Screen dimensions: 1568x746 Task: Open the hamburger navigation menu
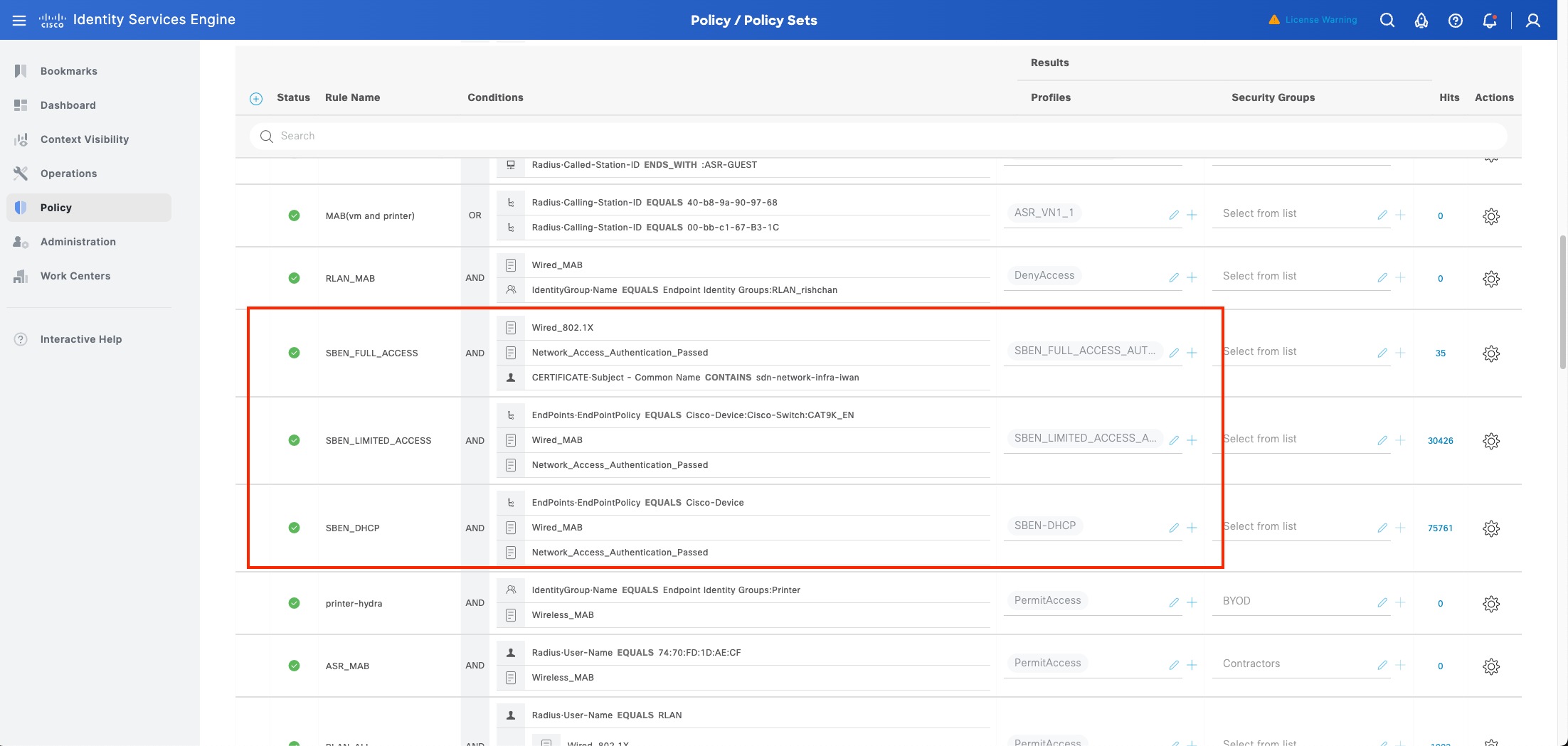[x=19, y=20]
